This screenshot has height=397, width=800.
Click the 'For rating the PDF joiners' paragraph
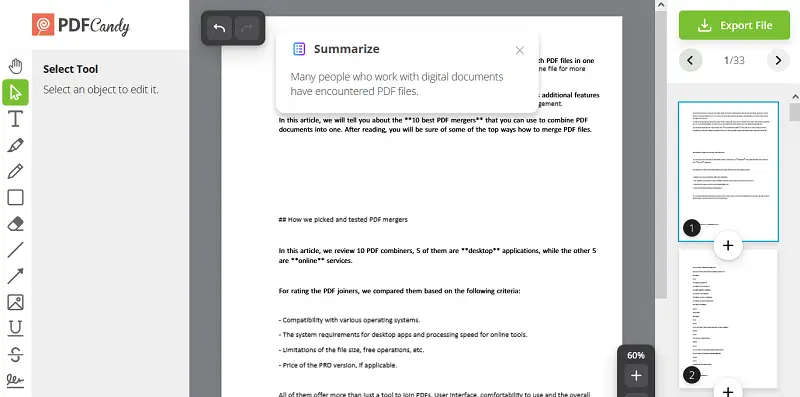[x=399, y=291]
